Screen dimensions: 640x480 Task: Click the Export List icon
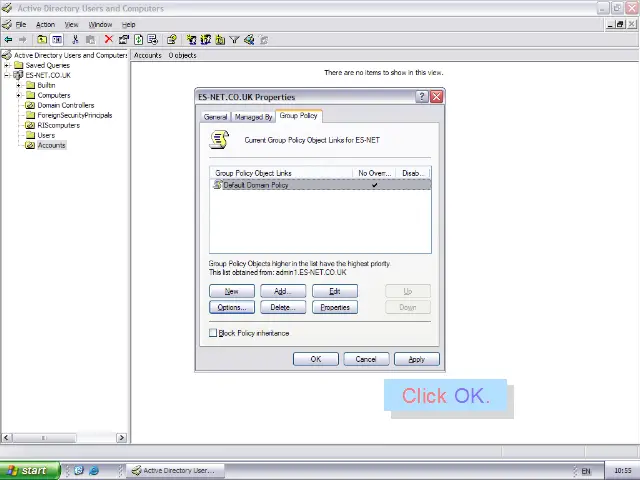(x=153, y=40)
